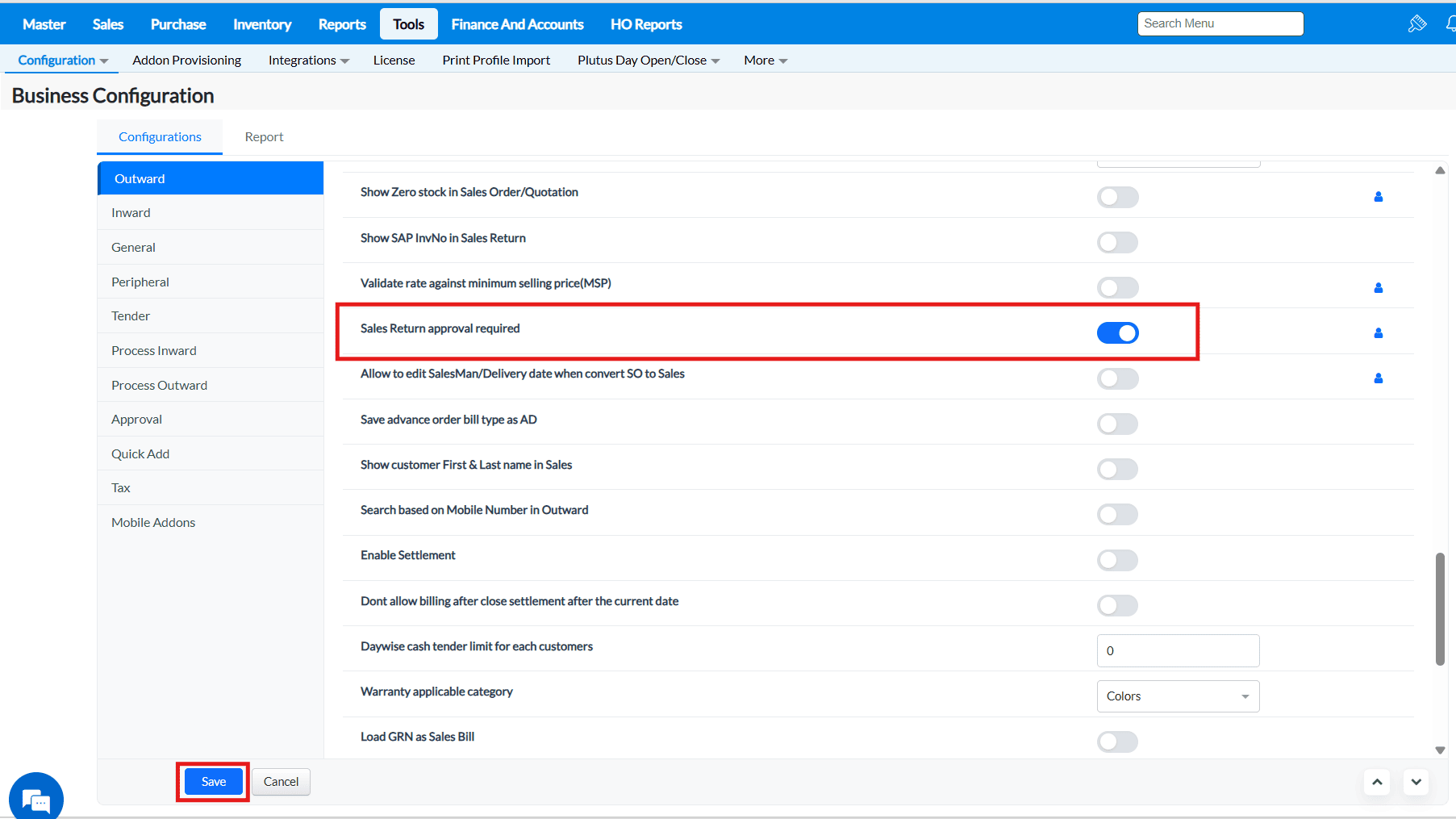Viewport: 1456px width, 819px height.
Task: Click user icon for Show Zero stock row
Action: (1379, 197)
